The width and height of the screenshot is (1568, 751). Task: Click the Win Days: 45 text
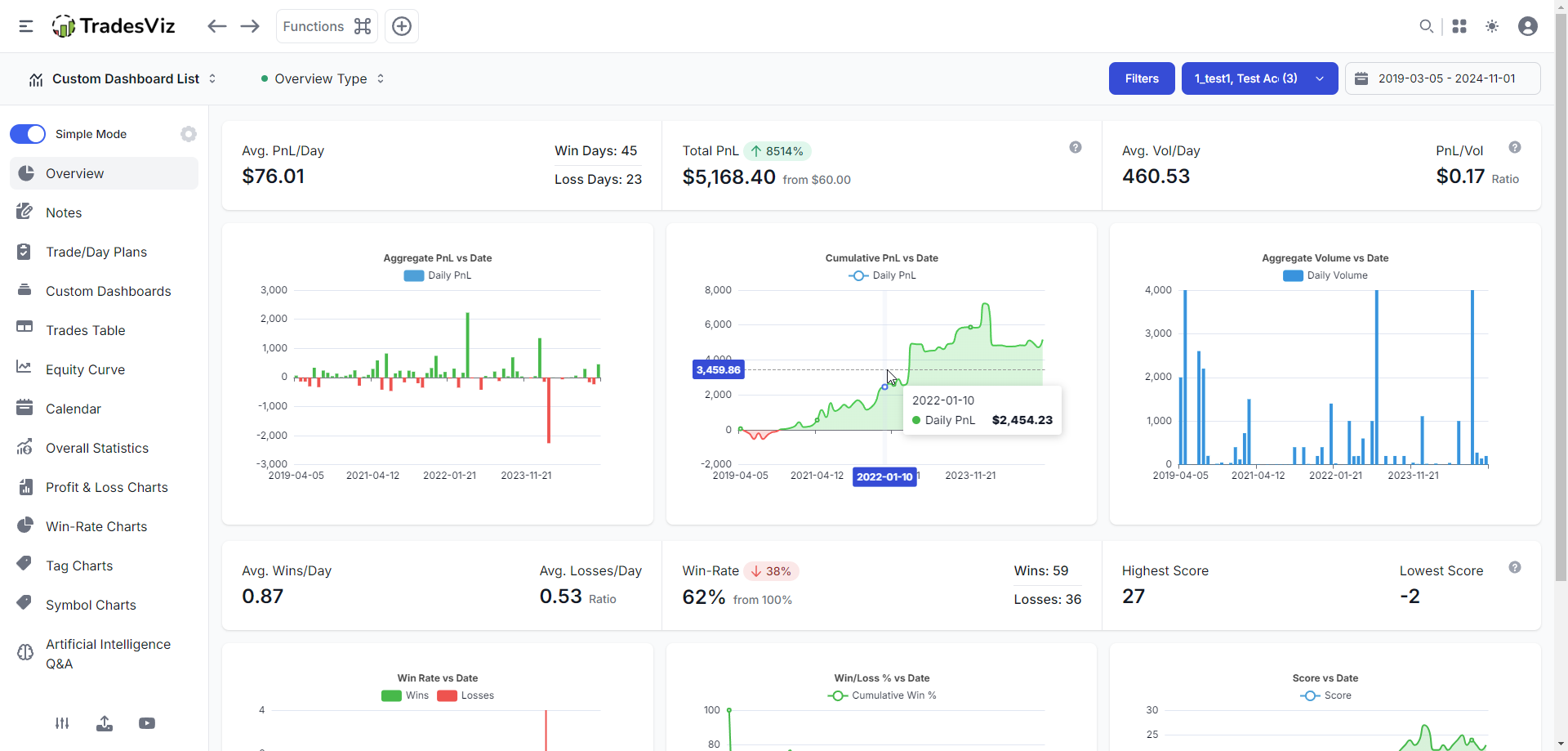[596, 150]
